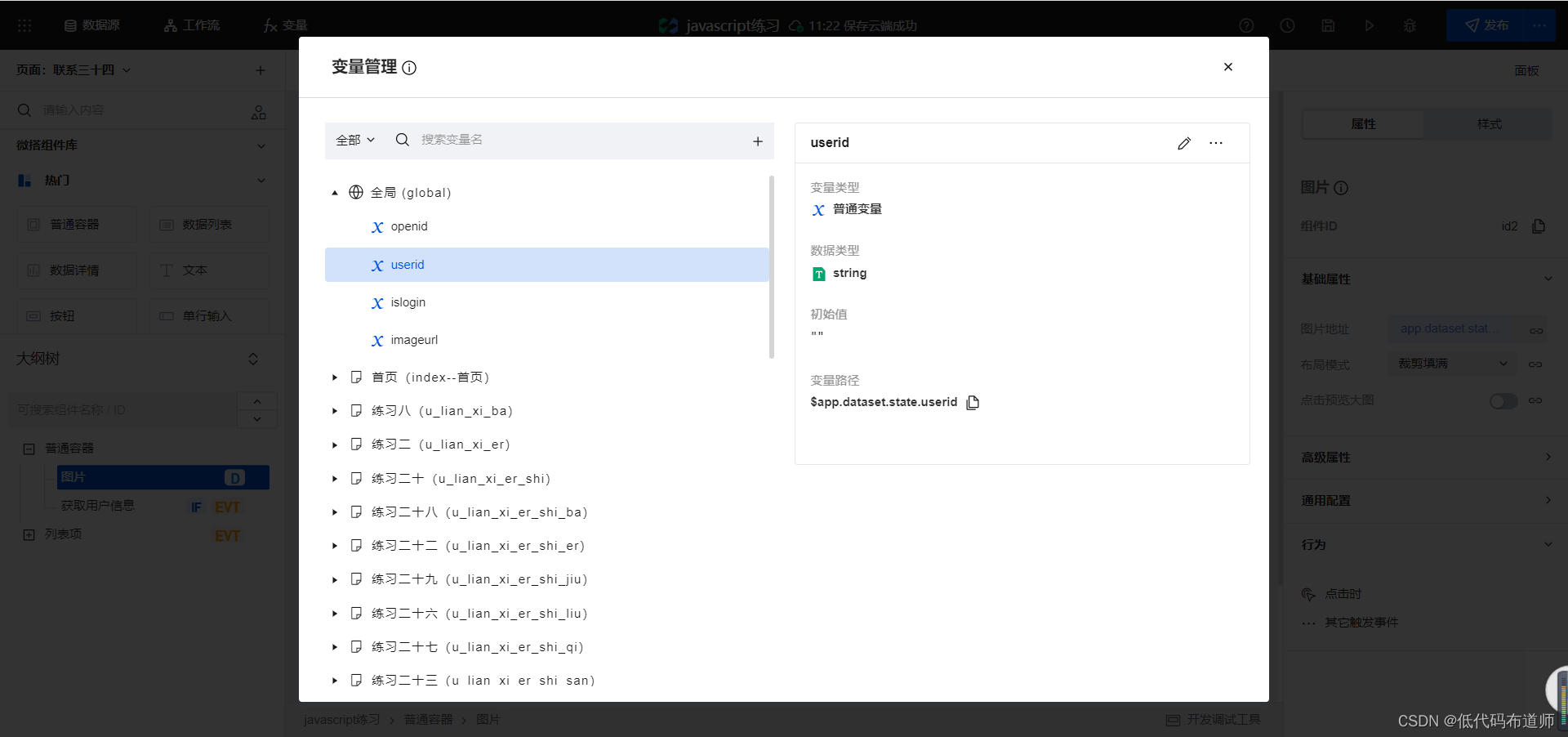The width and height of the screenshot is (1568, 737).
Task: Click the plus icon to add variable
Action: [758, 141]
